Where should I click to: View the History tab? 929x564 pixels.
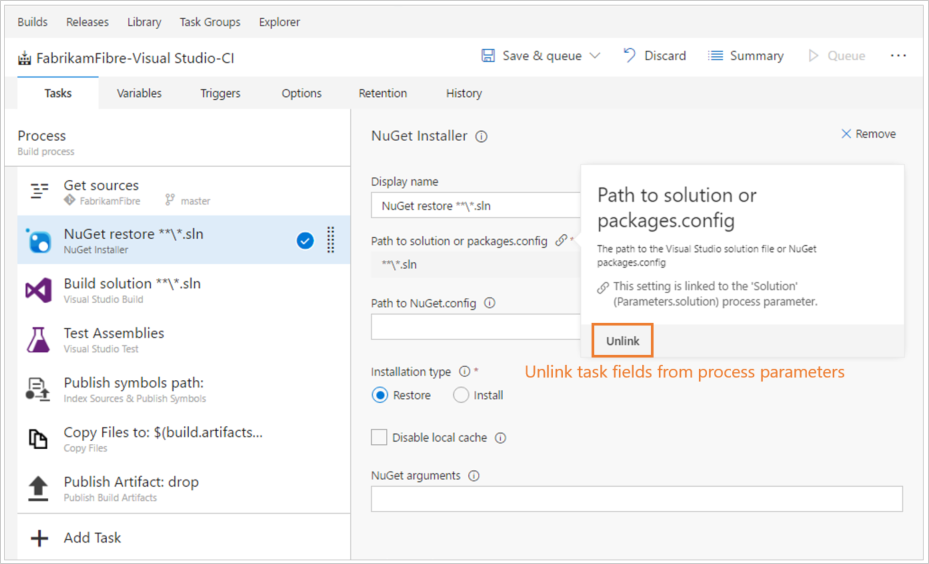(x=464, y=93)
